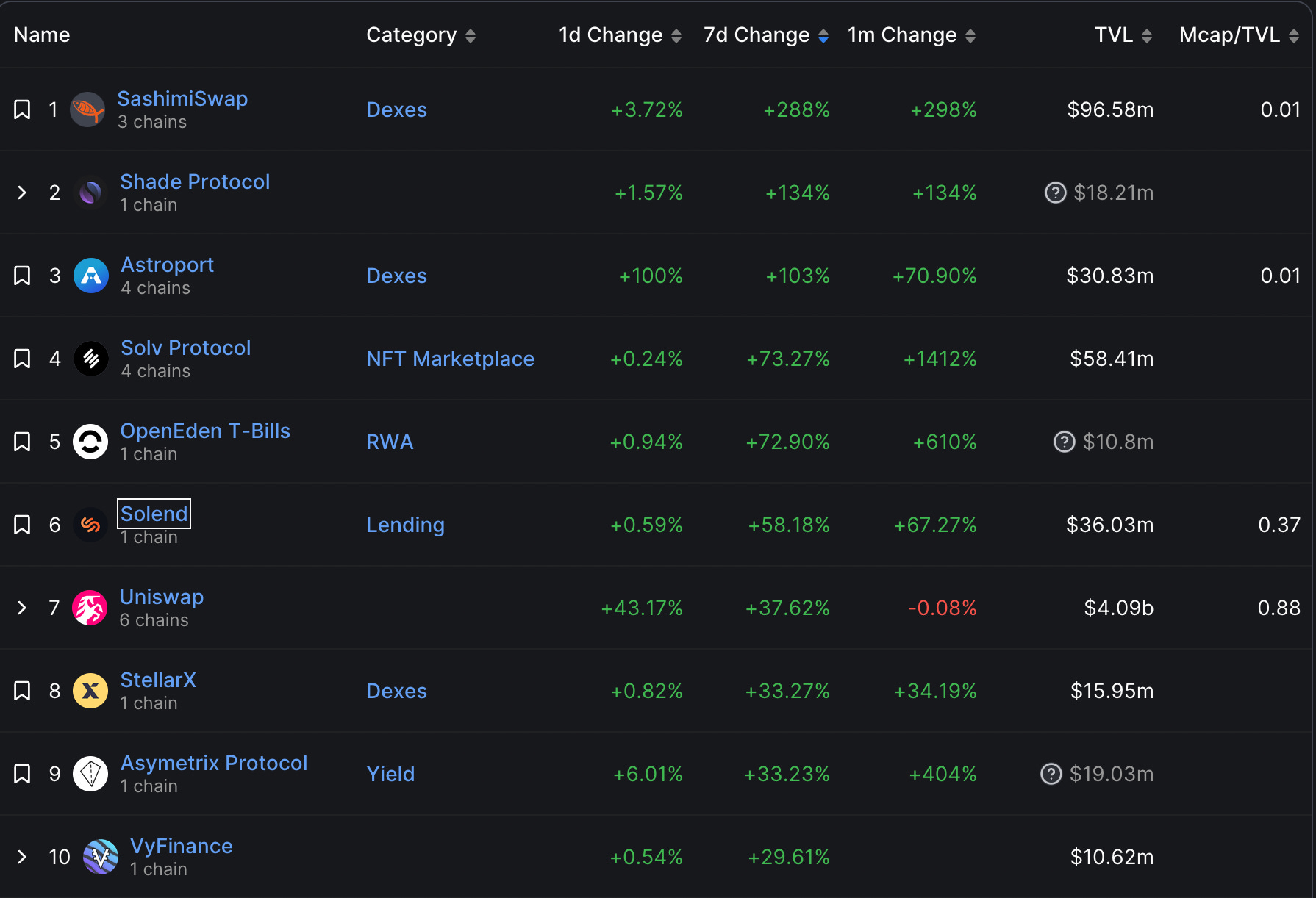Select the +610% monthly change
The width and height of the screenshot is (1316, 898).
coord(945,442)
